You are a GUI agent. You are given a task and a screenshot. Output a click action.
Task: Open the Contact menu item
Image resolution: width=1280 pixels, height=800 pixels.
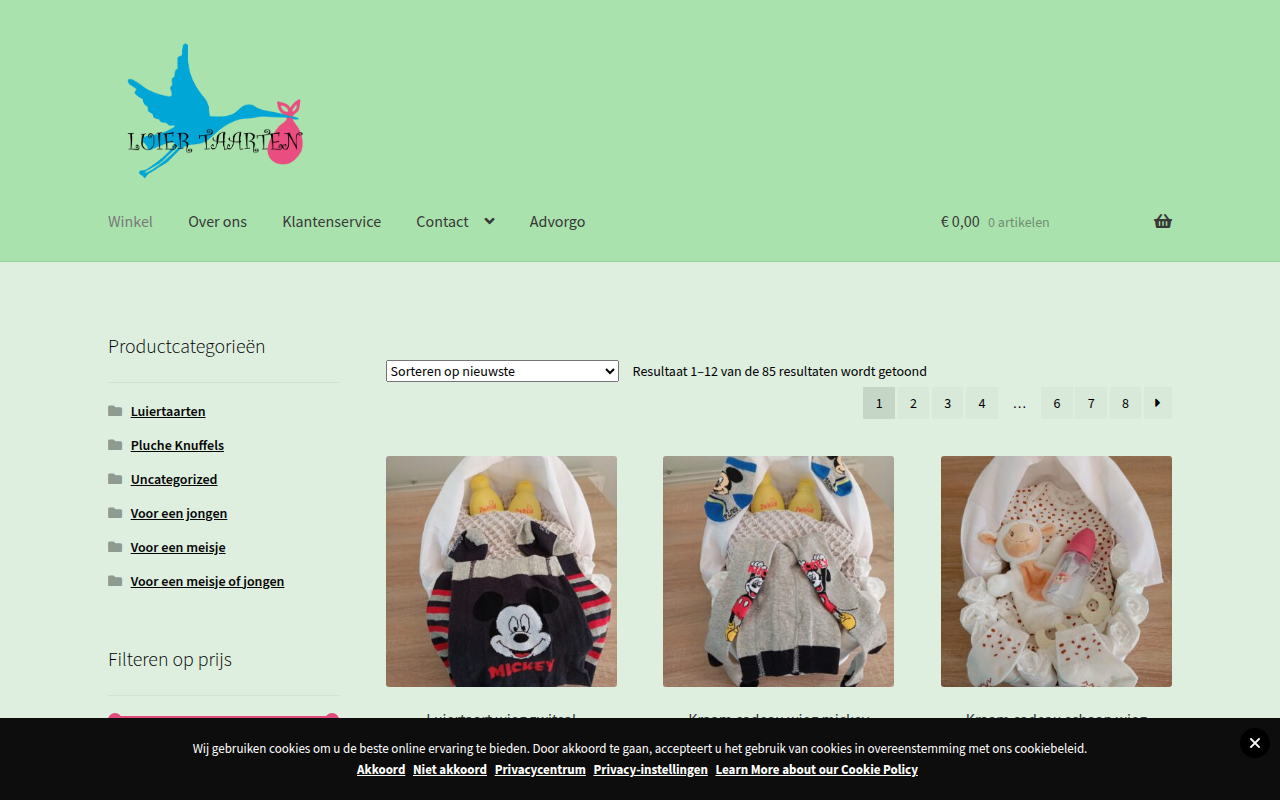click(442, 221)
